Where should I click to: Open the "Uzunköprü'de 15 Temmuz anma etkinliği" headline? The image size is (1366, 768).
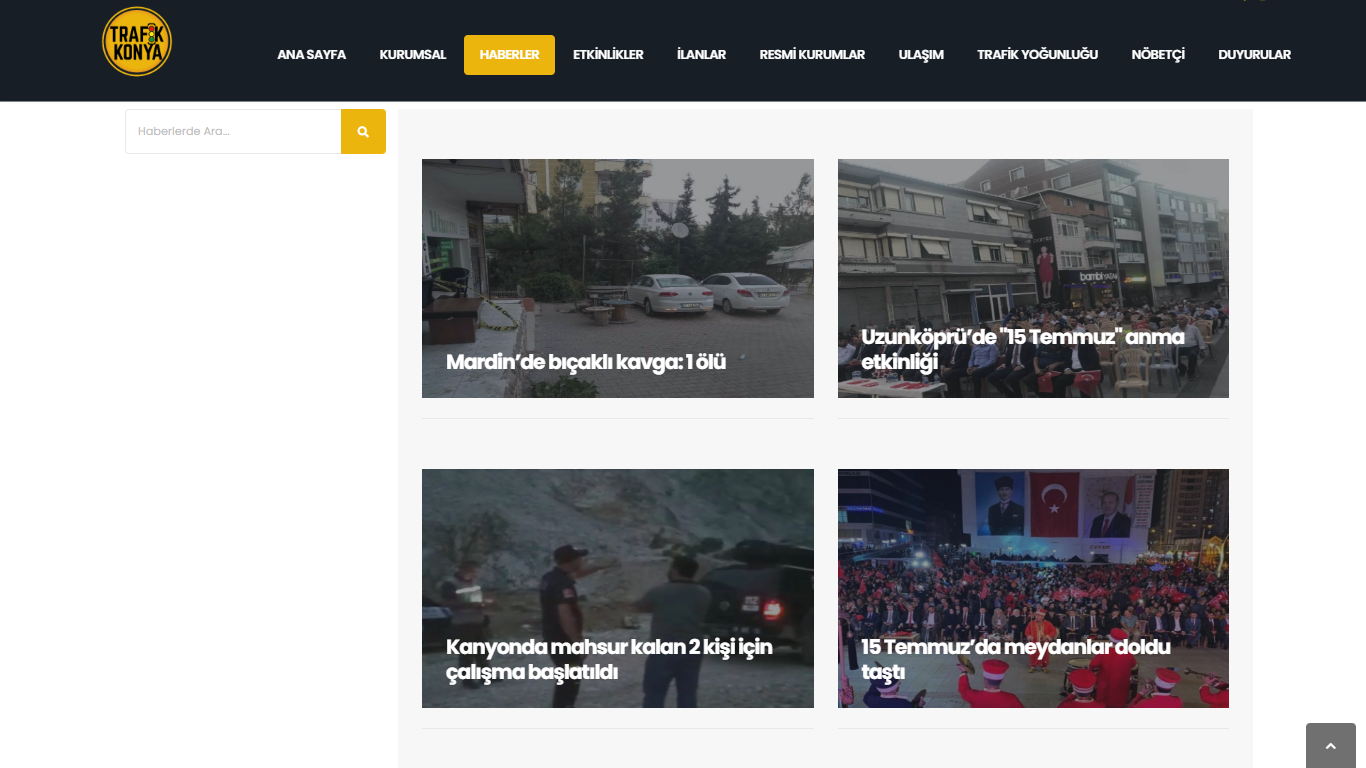(1021, 347)
